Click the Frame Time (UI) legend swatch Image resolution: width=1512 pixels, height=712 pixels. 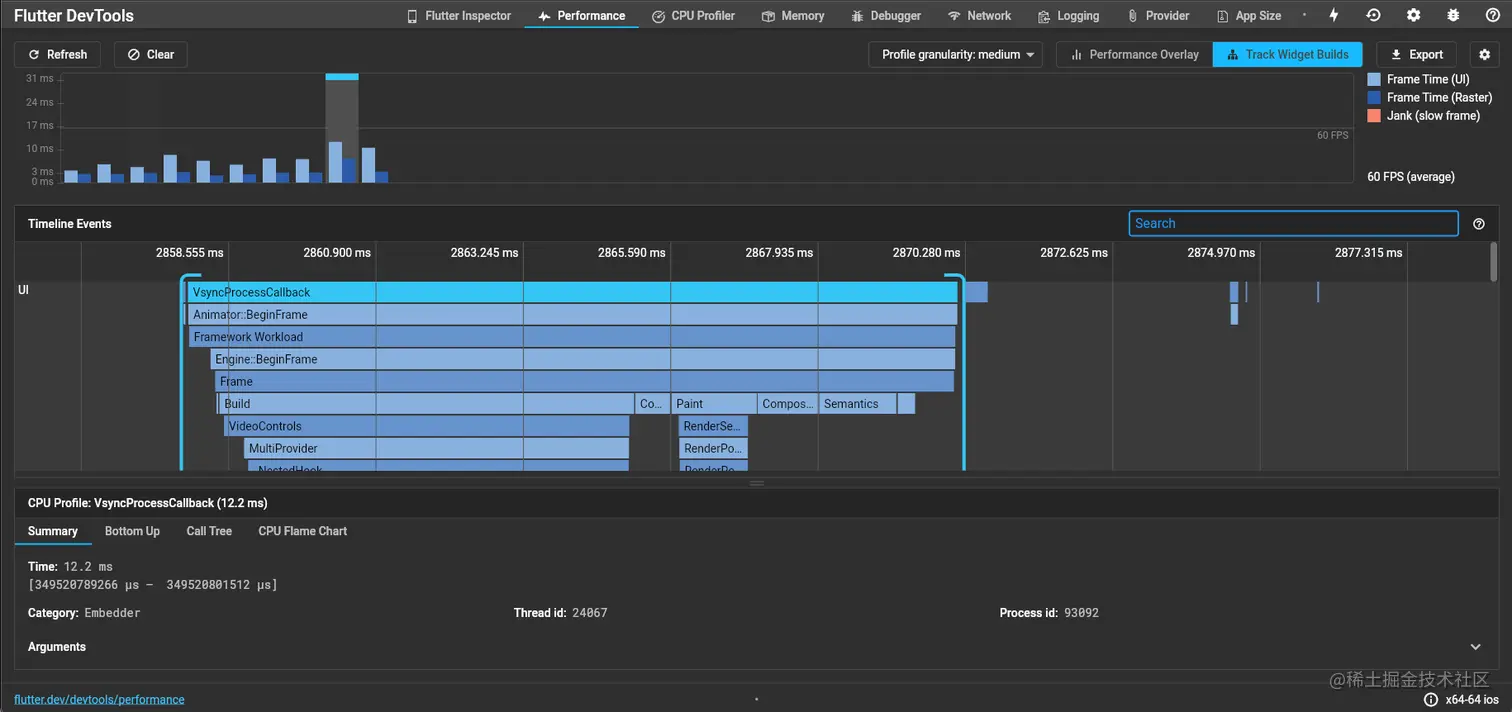coord(1374,79)
